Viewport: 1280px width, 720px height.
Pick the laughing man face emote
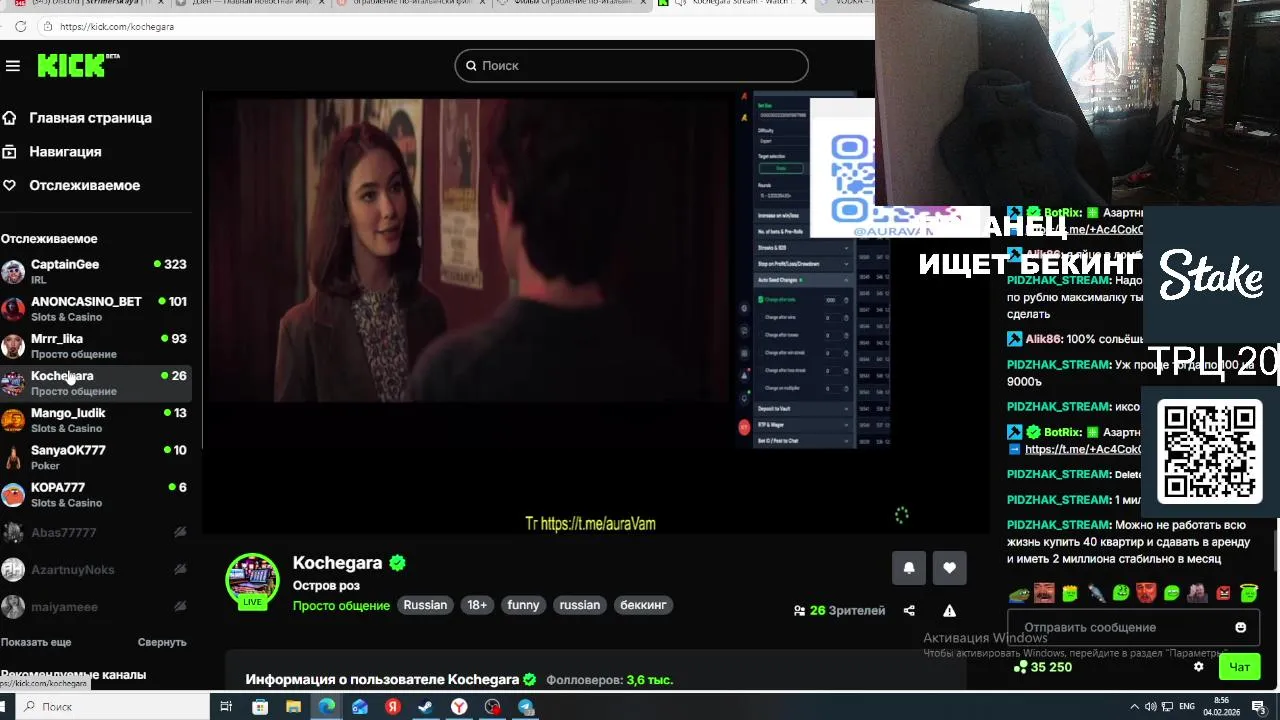click(1044, 593)
